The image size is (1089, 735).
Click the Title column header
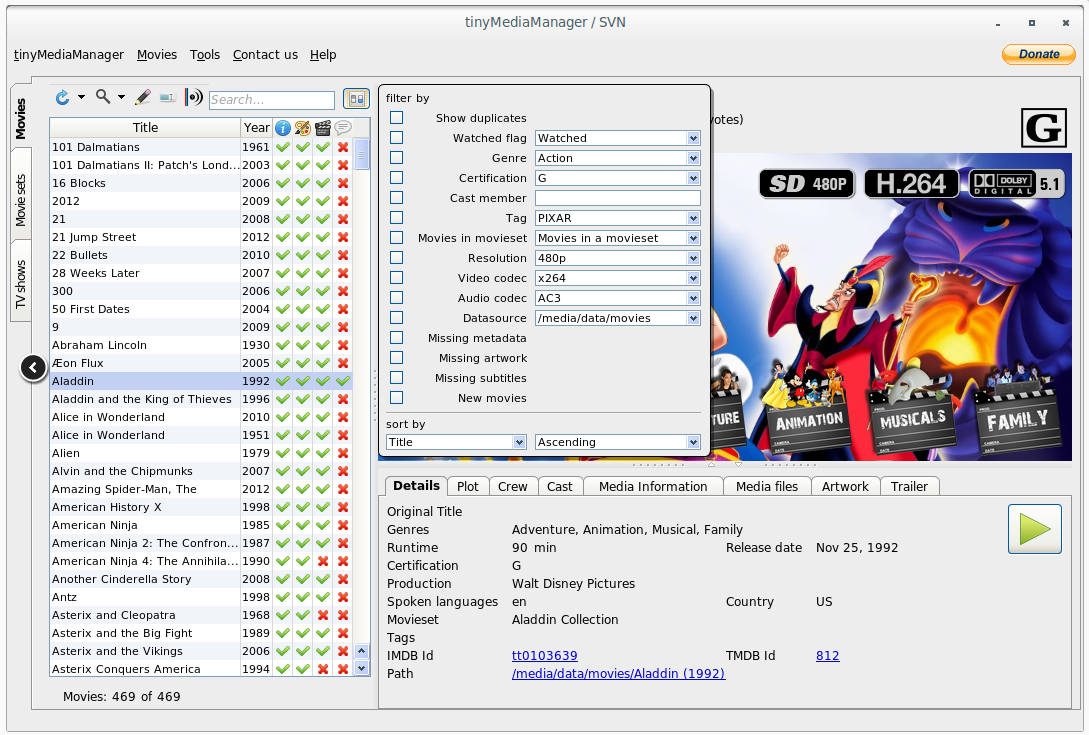[145, 128]
